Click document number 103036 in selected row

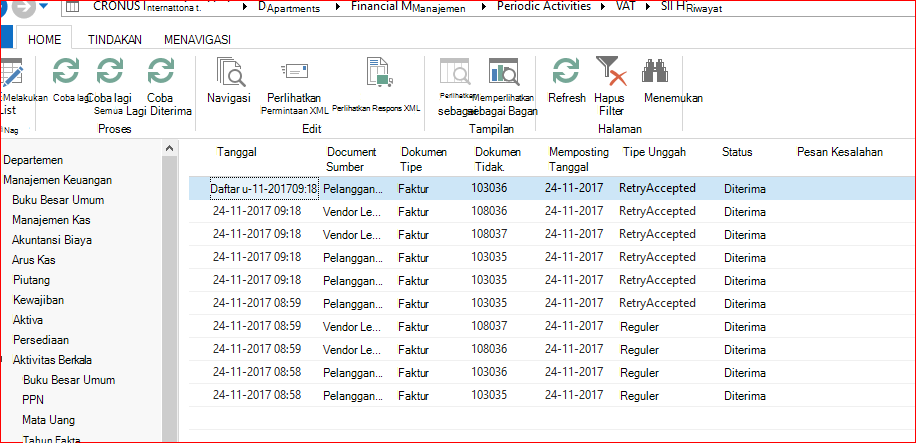489,188
